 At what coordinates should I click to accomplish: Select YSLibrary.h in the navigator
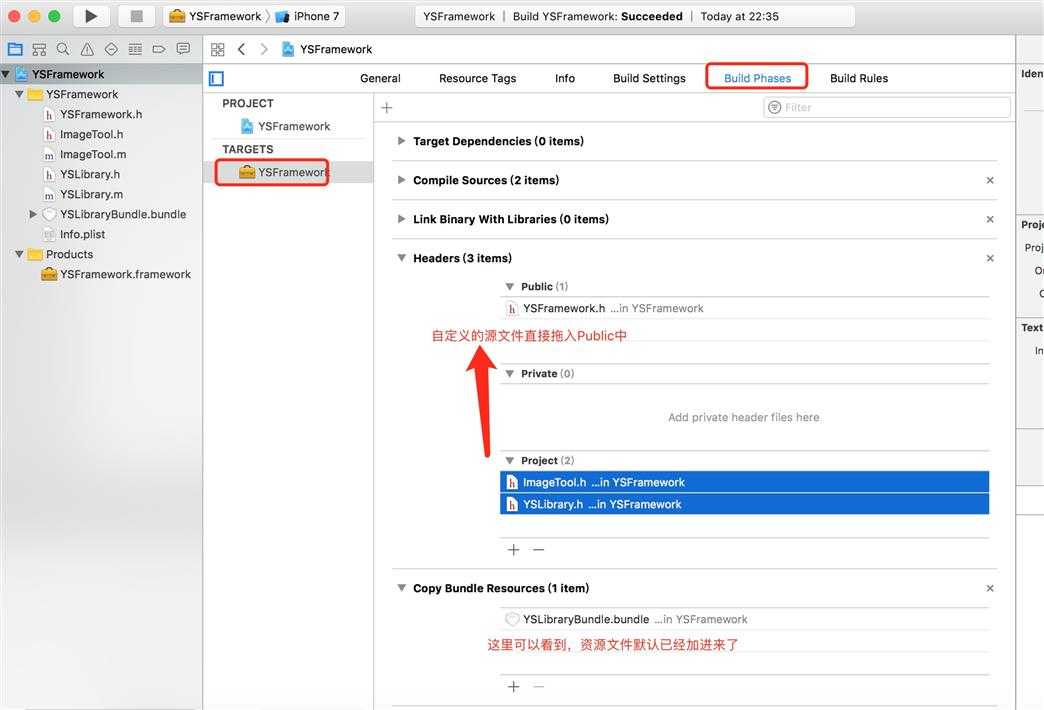click(90, 175)
